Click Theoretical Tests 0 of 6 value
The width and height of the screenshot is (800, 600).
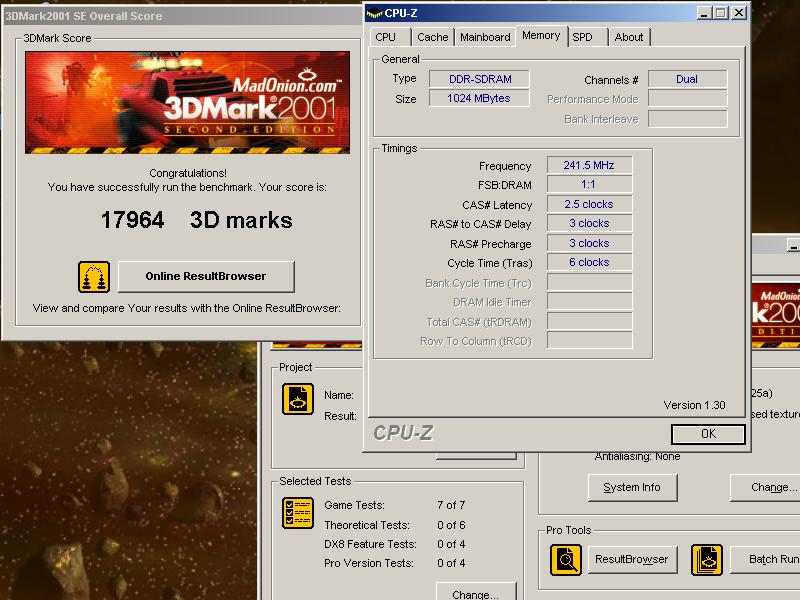tap(451, 525)
